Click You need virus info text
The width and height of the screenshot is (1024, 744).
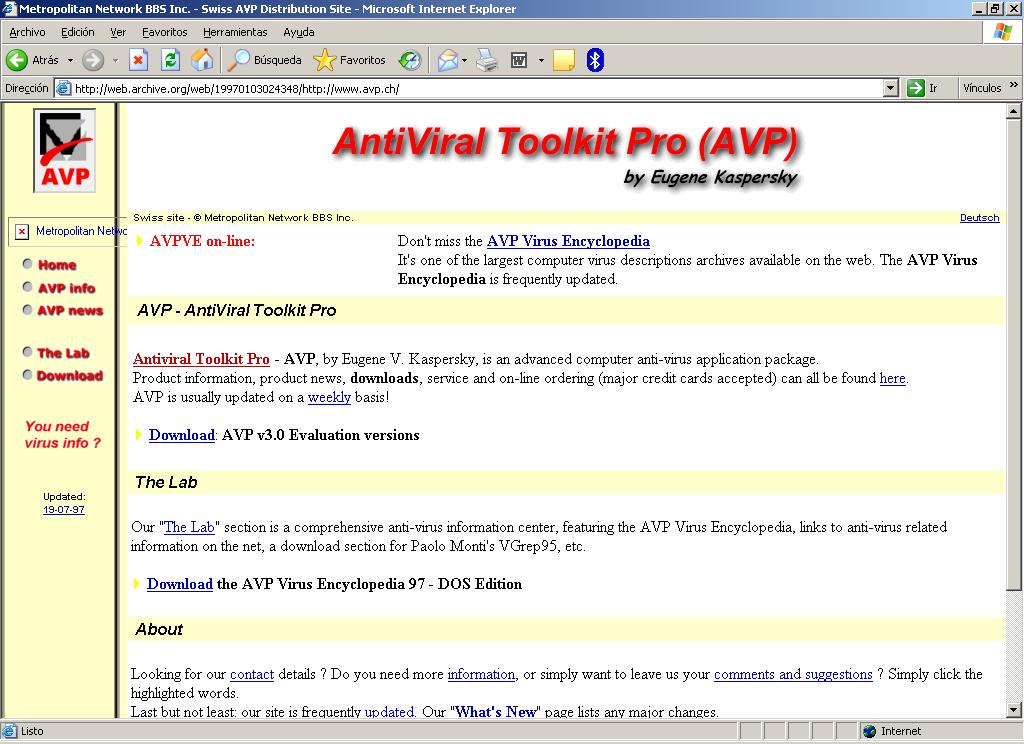pos(63,434)
